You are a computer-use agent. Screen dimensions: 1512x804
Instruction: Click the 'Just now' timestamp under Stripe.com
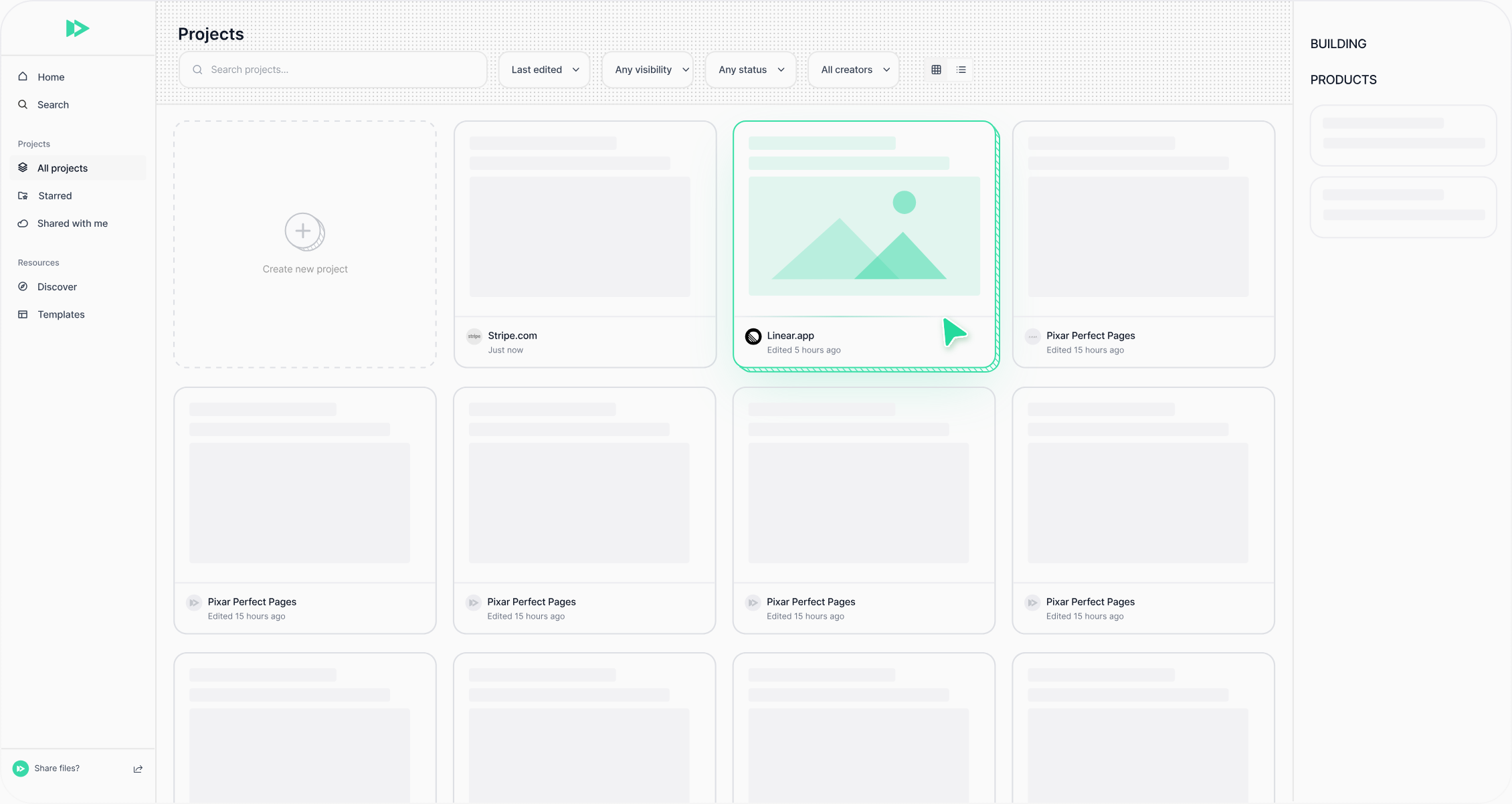point(506,350)
